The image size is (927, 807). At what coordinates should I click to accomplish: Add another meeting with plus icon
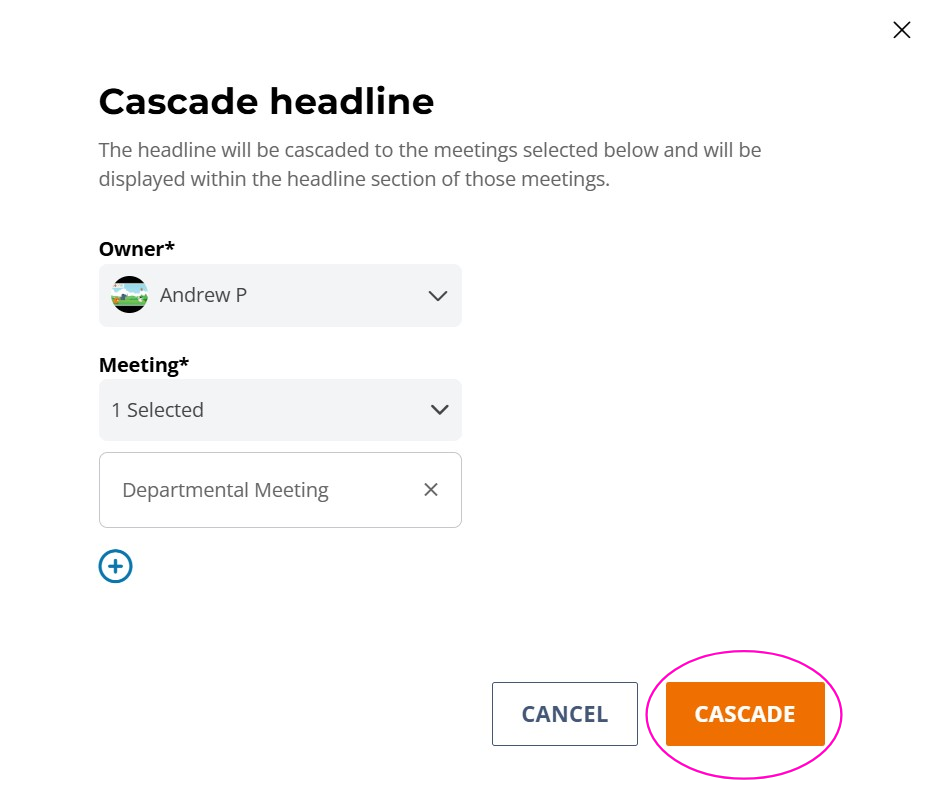coord(115,566)
